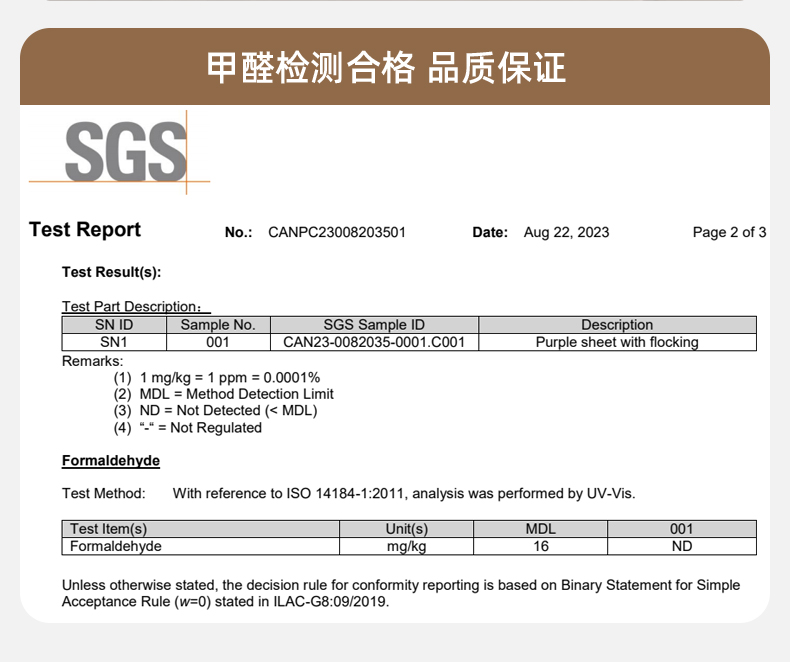Screen dimensions: 790x662
Task: Select report number 'CANPC23008203501'
Action: pyautogui.click(x=337, y=232)
